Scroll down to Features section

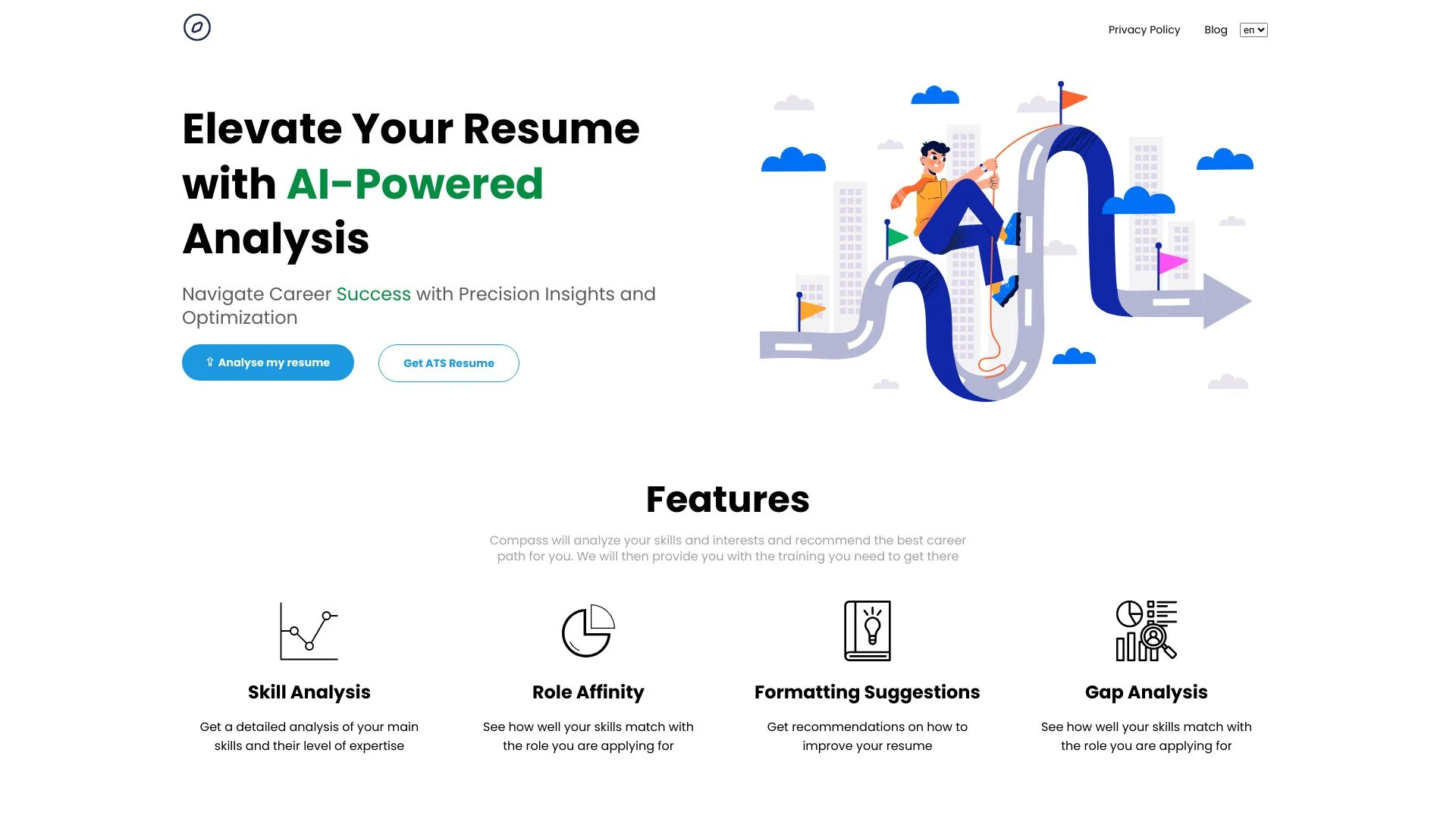pyautogui.click(x=728, y=499)
